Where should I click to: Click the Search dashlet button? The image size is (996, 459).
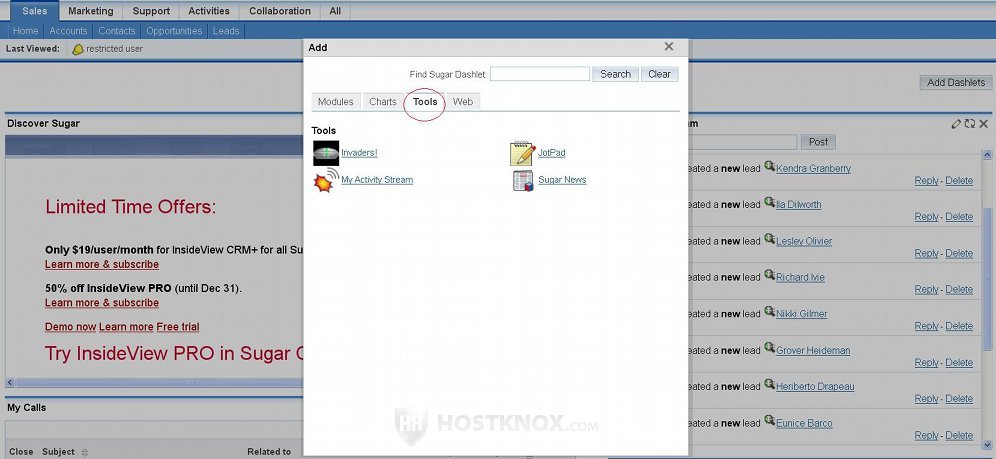point(616,74)
